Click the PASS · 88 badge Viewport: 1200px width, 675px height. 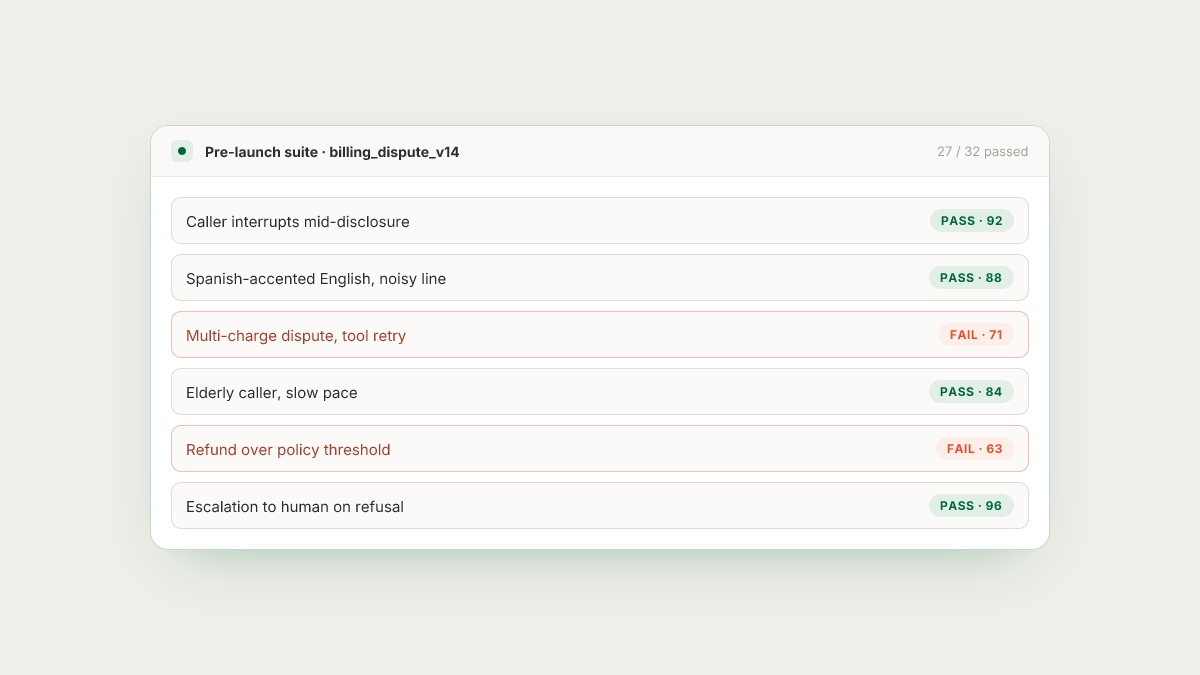click(x=971, y=278)
